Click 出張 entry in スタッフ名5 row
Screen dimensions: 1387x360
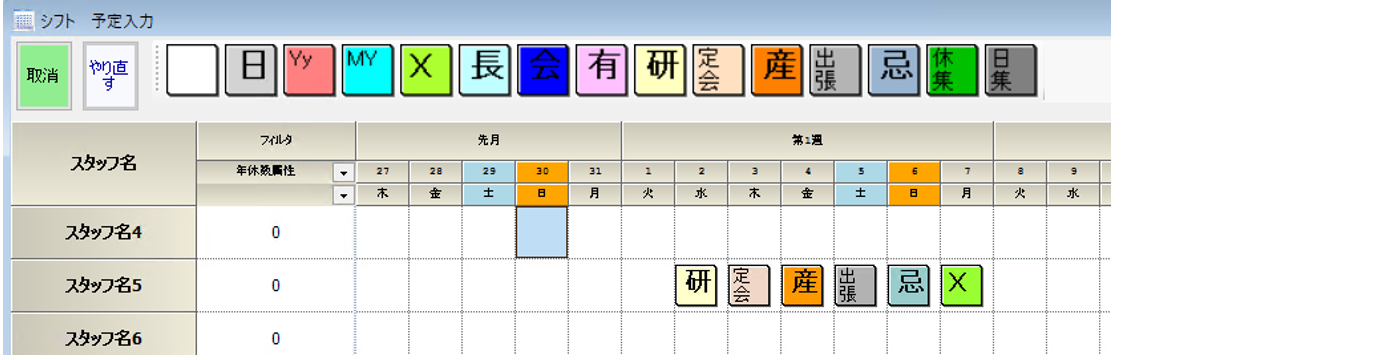pyautogui.click(x=855, y=285)
